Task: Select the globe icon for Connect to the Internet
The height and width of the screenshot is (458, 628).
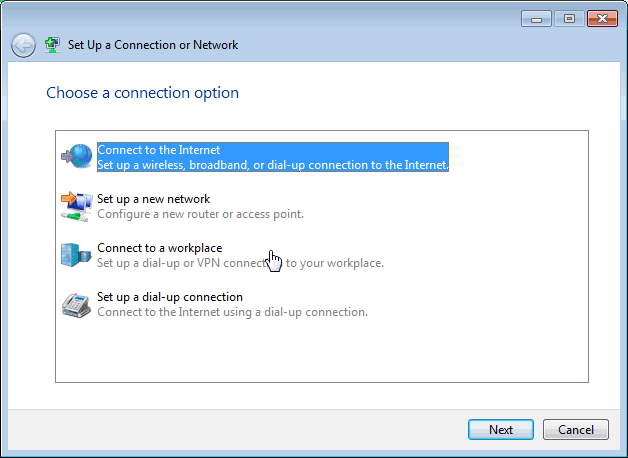Action: click(77, 156)
